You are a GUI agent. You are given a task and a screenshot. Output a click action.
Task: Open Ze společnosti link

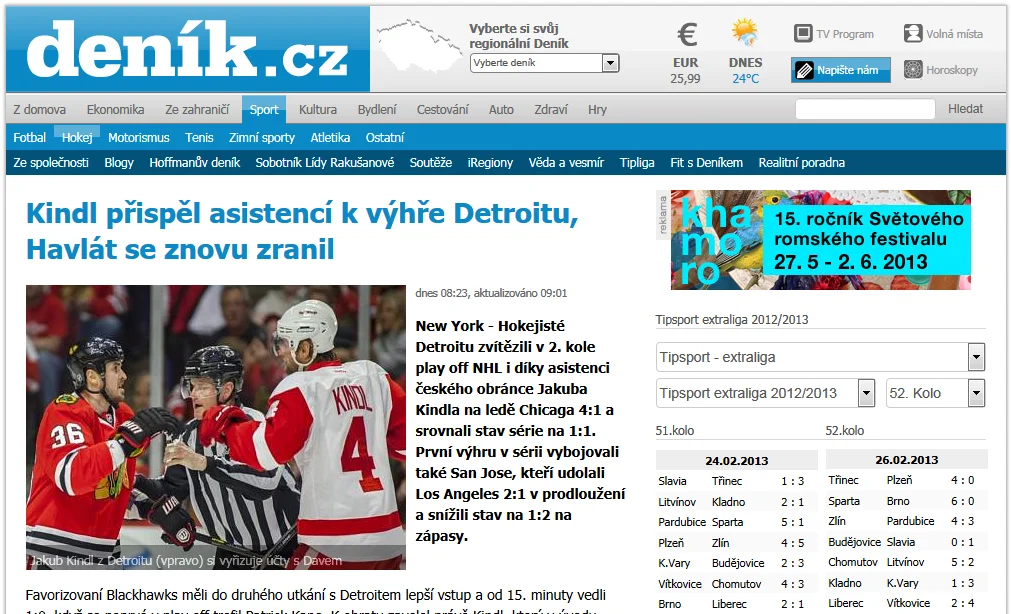pos(51,162)
